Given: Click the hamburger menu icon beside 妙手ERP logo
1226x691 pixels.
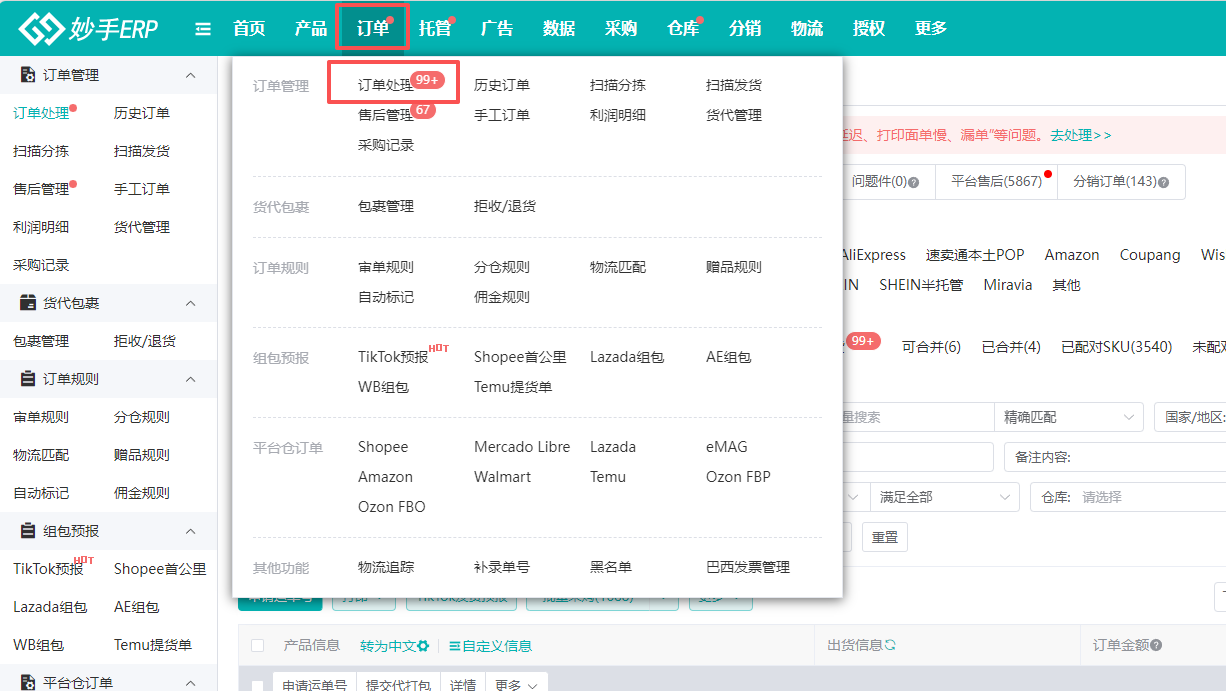Looking at the screenshot, I should [x=203, y=28].
